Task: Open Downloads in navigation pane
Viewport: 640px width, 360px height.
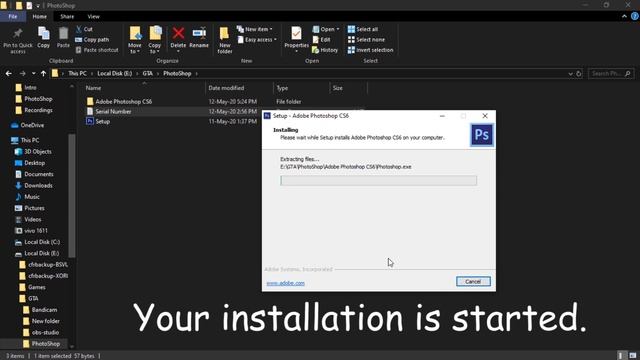Action: pyautogui.click(x=38, y=185)
